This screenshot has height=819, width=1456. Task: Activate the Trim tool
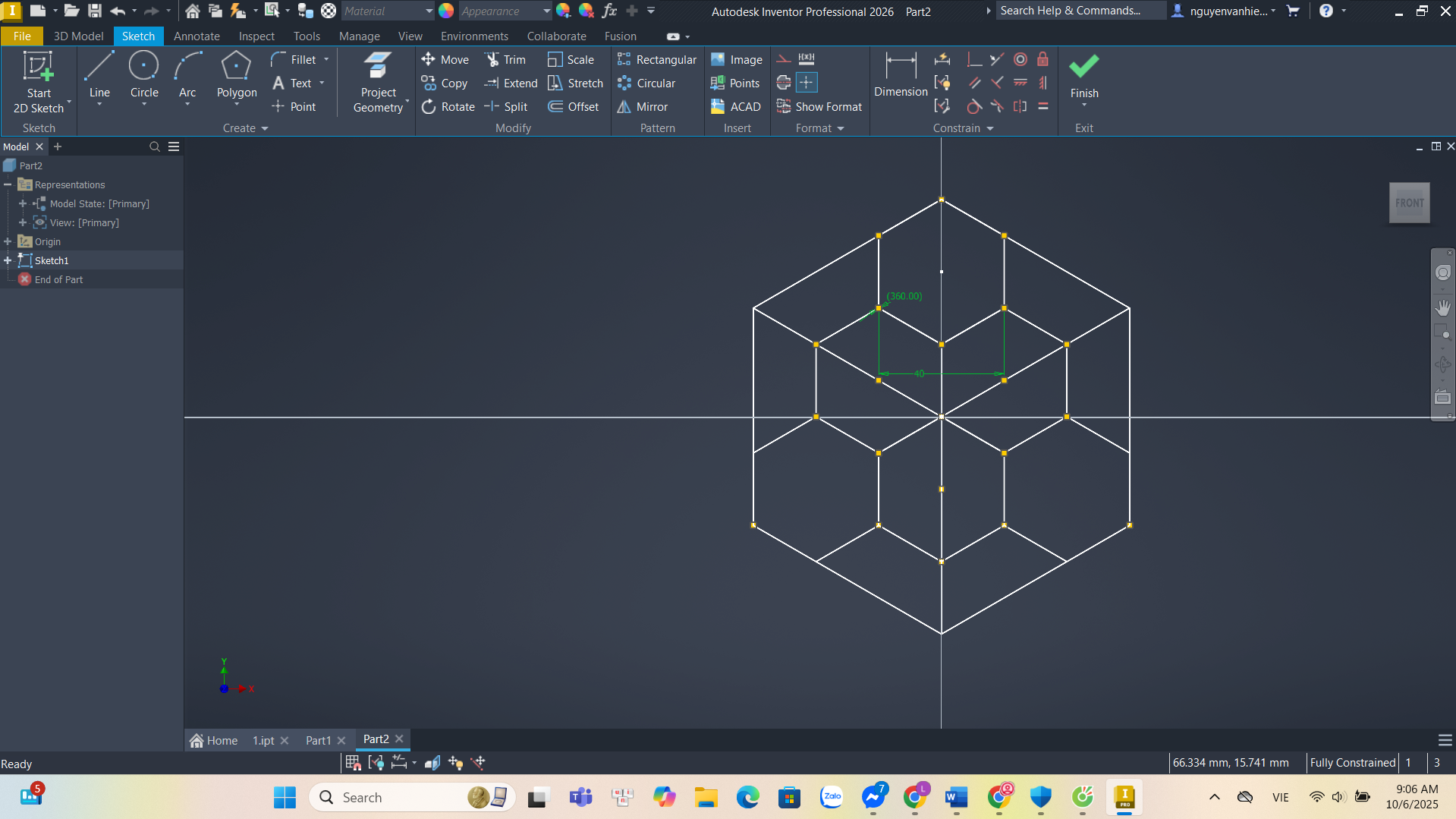click(x=505, y=59)
